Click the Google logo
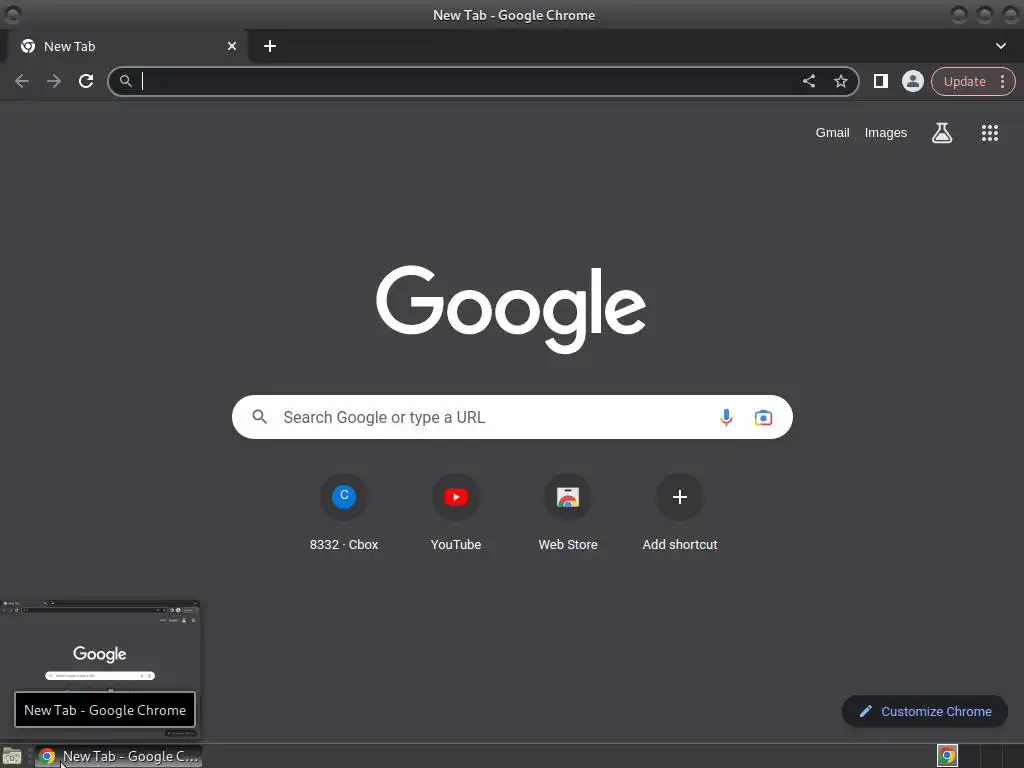 point(511,310)
